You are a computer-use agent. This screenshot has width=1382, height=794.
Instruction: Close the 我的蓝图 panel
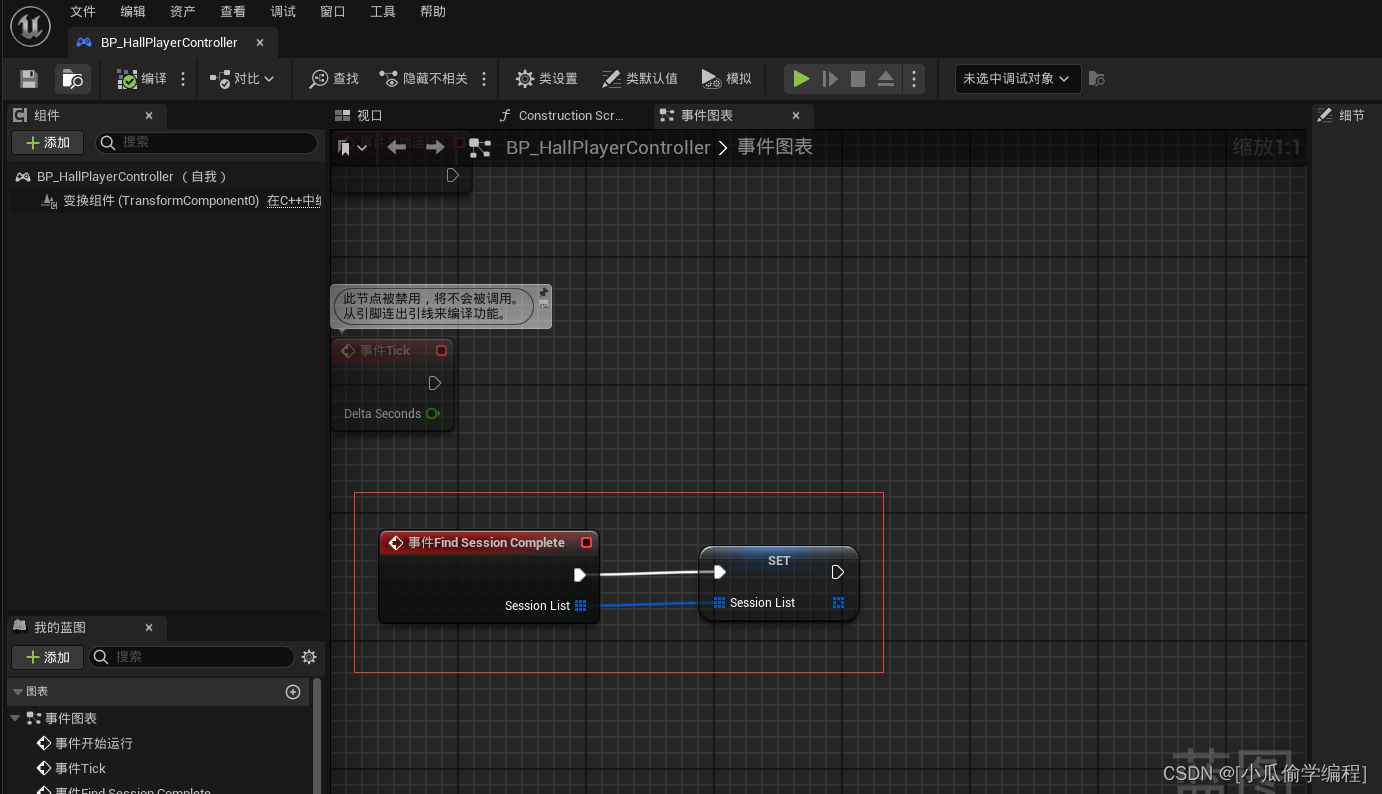coord(149,627)
